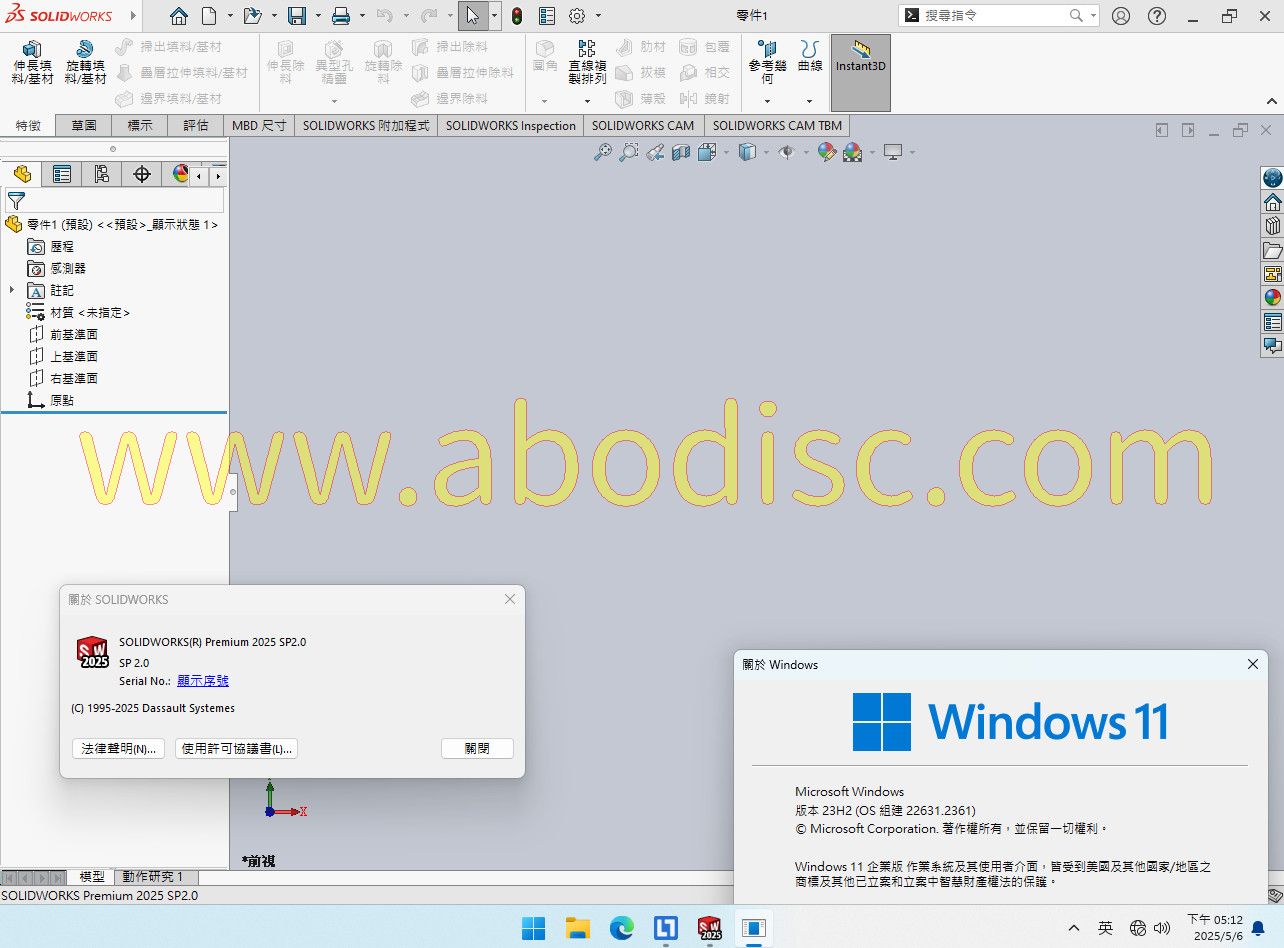Click 關閉 in the About SOLIDWORKS dialog
Image resolution: width=1284 pixels, height=948 pixels.
(x=477, y=749)
